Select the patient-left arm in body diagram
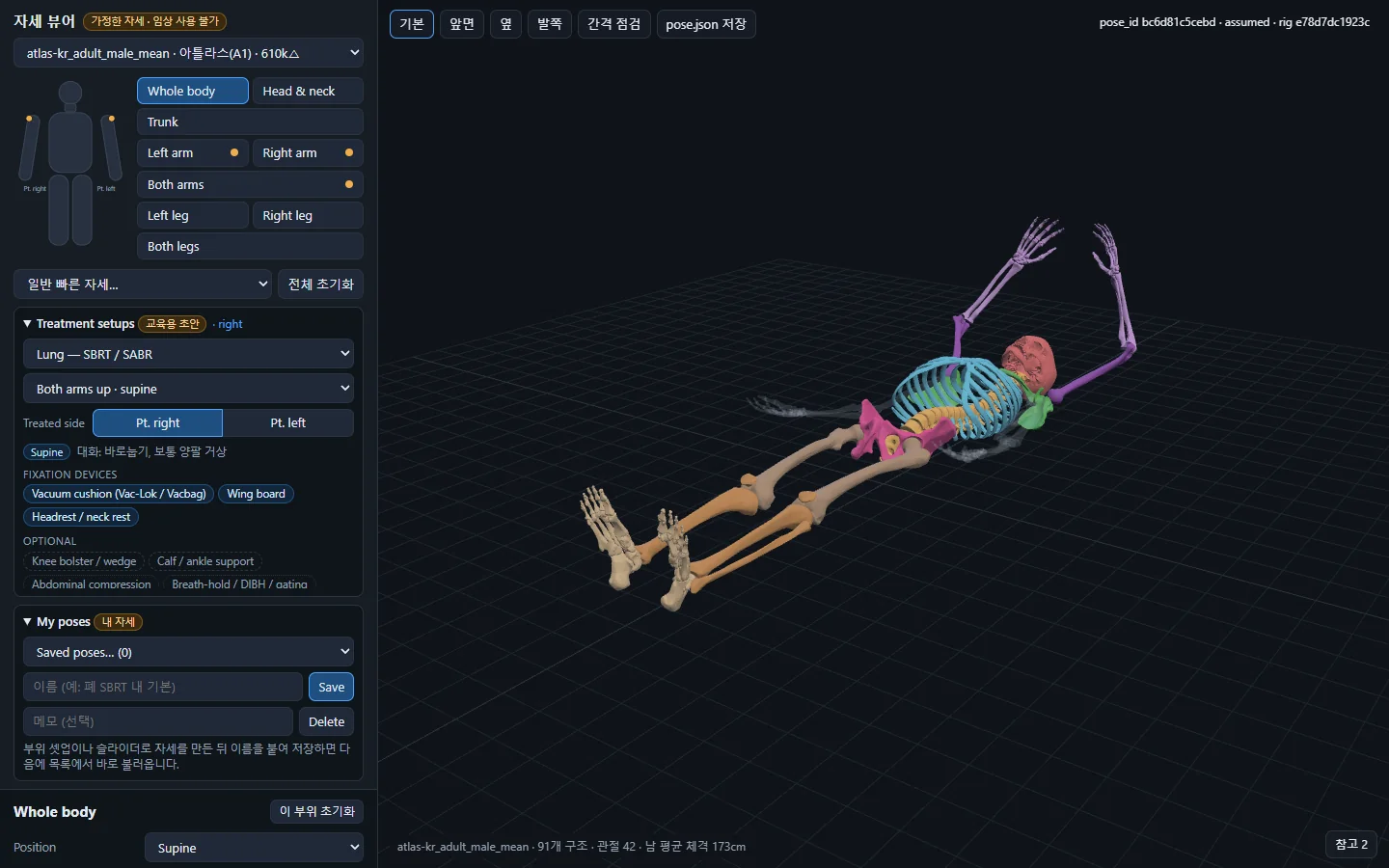This screenshot has width=1389, height=868. [x=111, y=148]
